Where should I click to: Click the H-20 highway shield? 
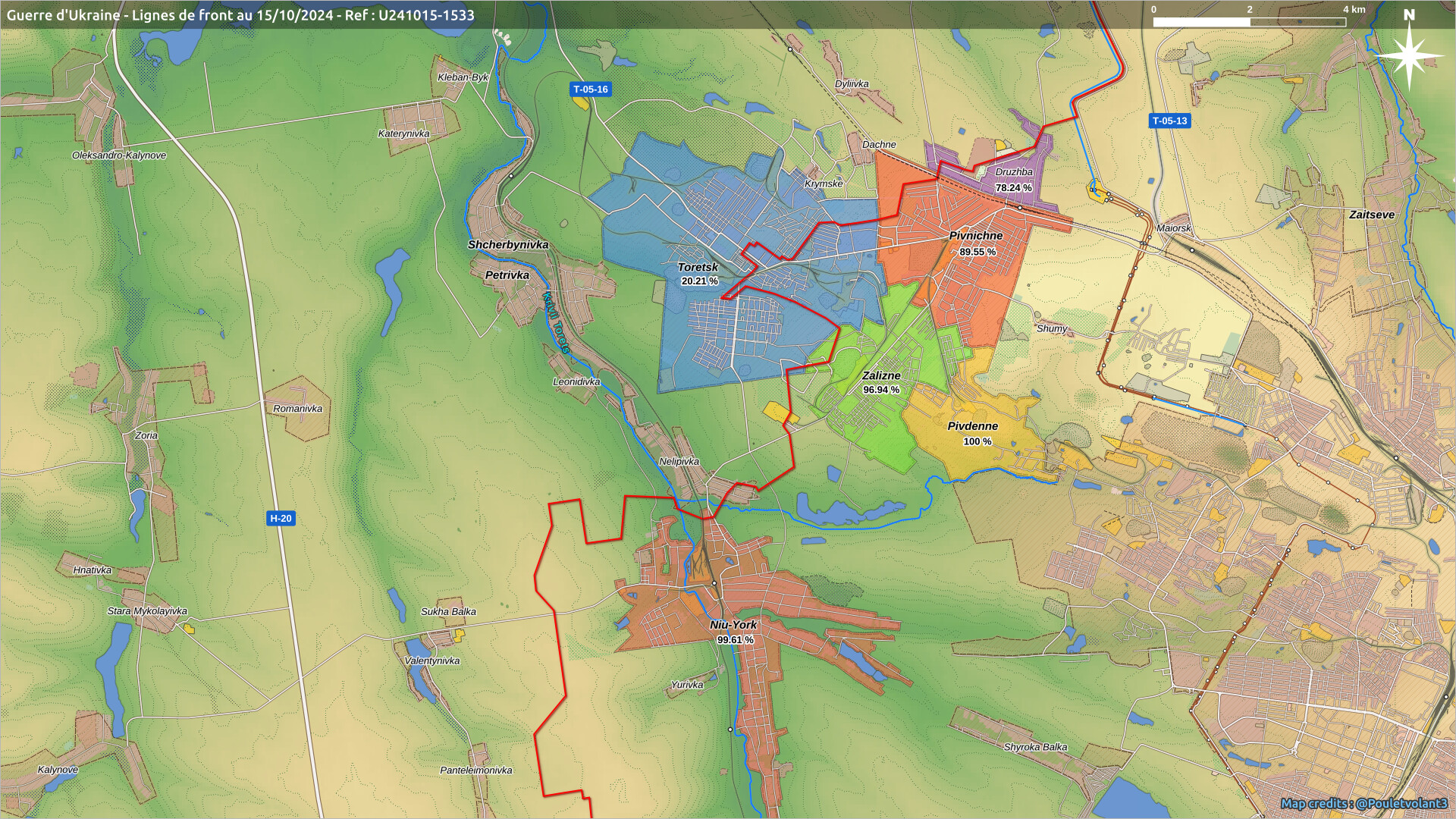281,519
